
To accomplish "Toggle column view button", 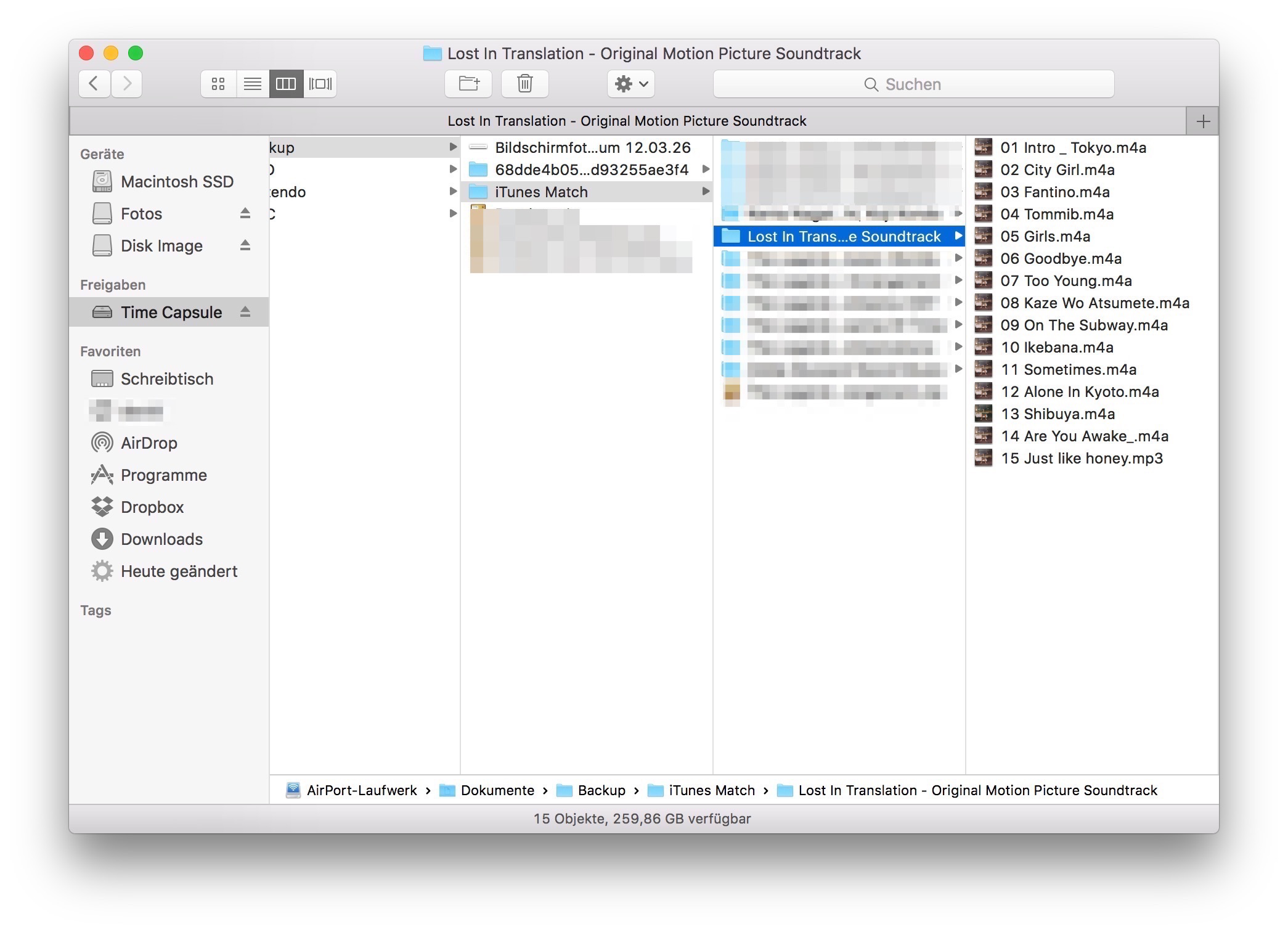I will pos(286,84).
